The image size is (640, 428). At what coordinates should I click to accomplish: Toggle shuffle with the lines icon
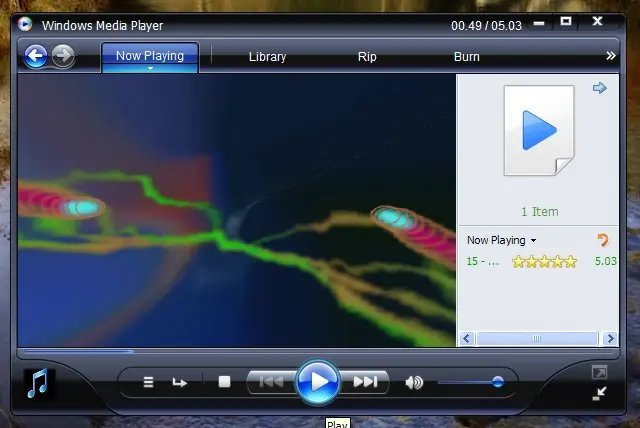pyautogui.click(x=149, y=382)
